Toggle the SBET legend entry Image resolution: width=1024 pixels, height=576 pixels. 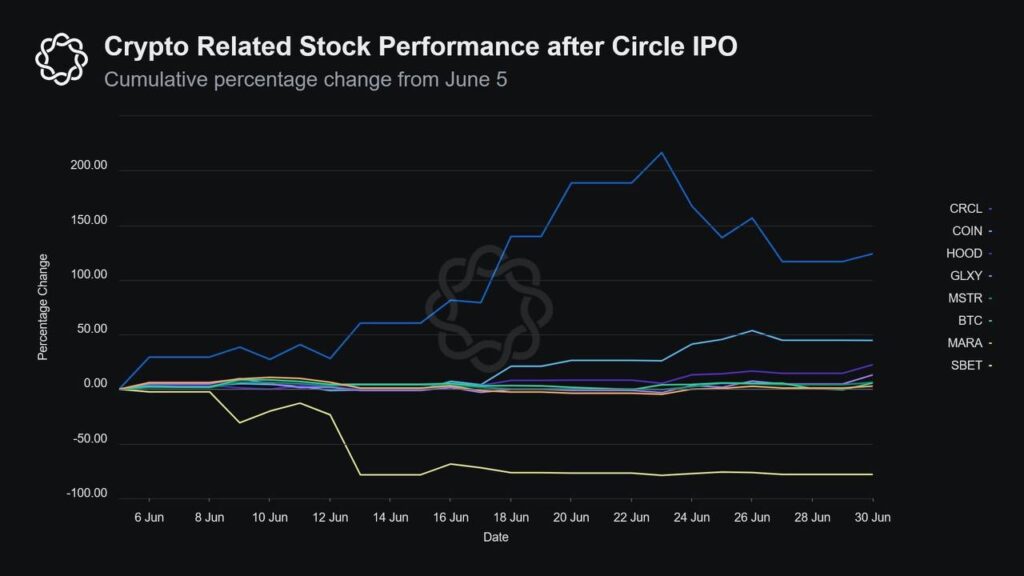966,365
